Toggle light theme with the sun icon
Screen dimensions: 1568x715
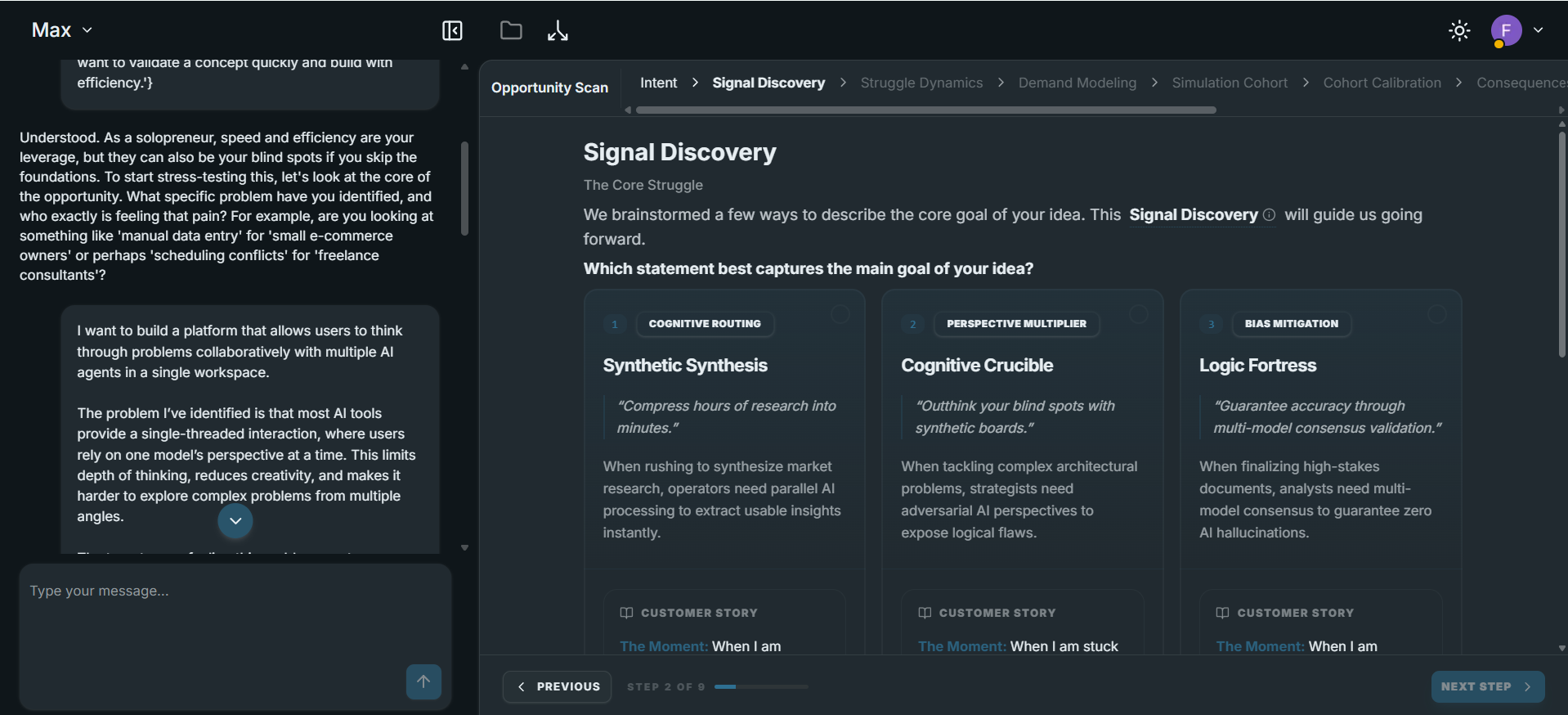pos(1459,30)
